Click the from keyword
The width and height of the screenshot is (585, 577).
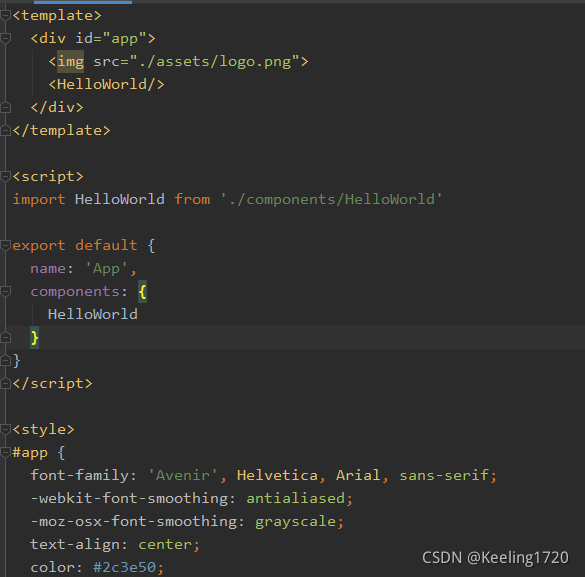coord(192,199)
